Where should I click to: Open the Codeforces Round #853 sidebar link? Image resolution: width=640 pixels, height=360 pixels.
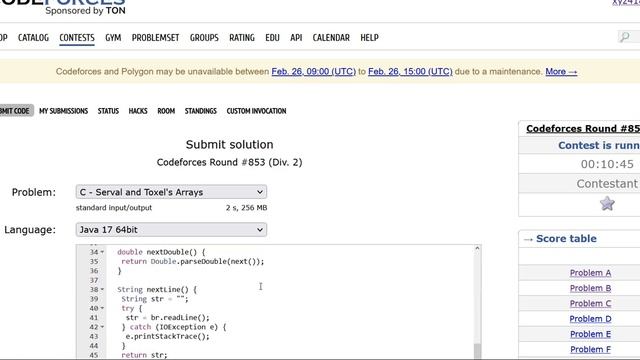coord(583,129)
